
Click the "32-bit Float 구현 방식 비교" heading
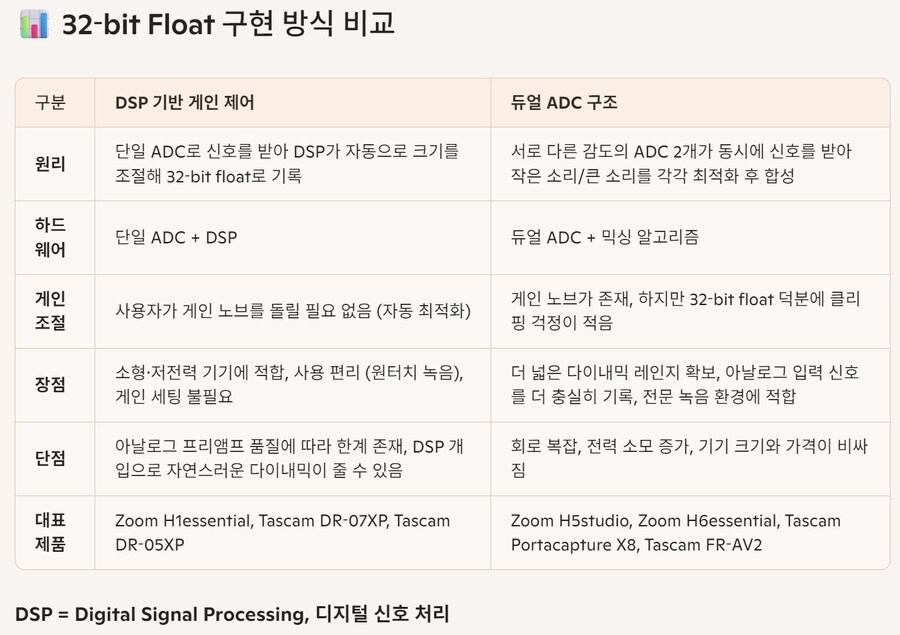(x=228, y=24)
